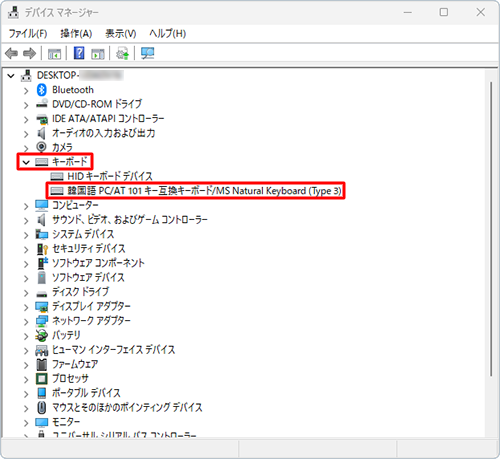
Task: Select the ディスク ドライブ label
Action: pos(80,292)
